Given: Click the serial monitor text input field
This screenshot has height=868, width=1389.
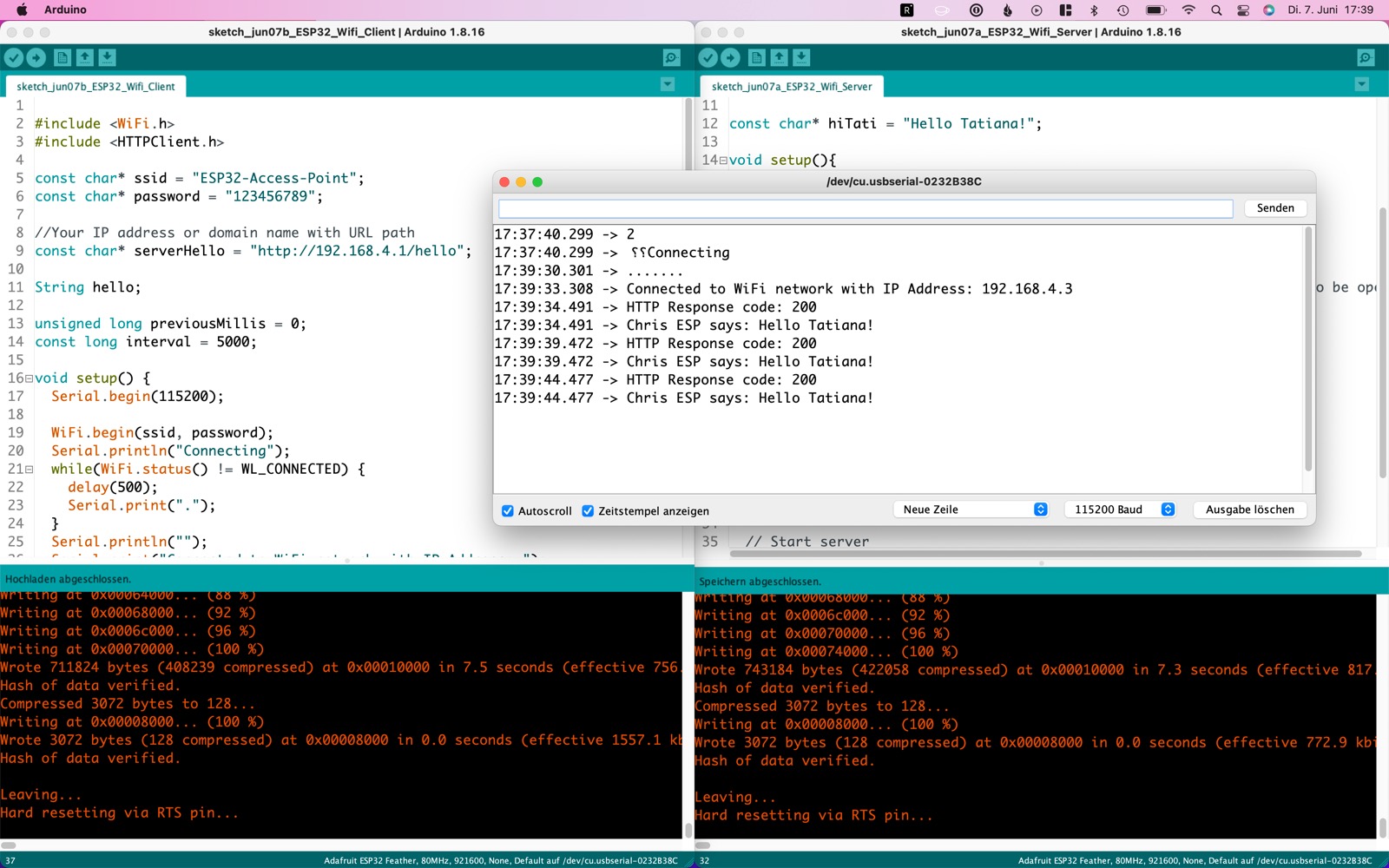Looking at the screenshot, I should 865,209.
